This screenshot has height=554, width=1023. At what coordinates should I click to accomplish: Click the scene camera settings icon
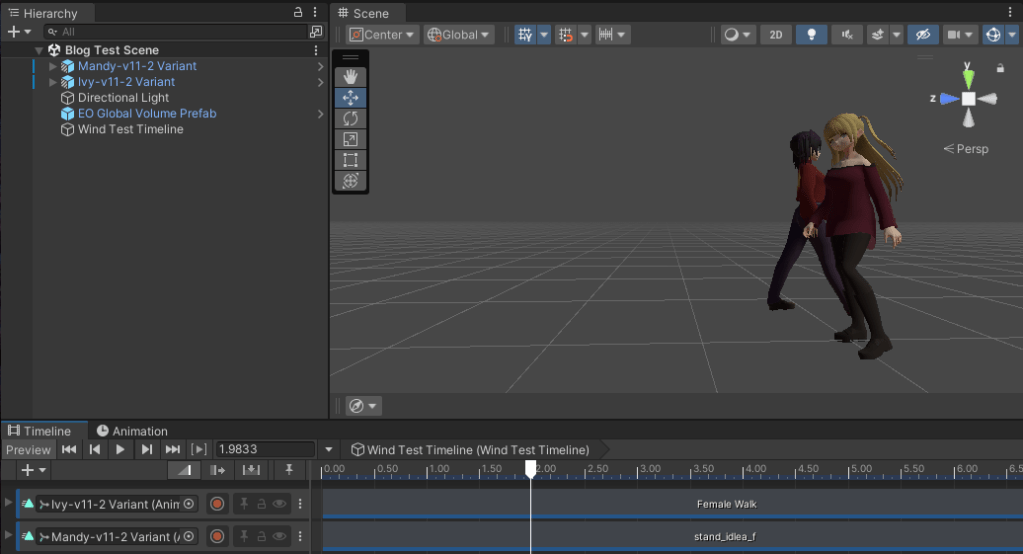(954, 35)
